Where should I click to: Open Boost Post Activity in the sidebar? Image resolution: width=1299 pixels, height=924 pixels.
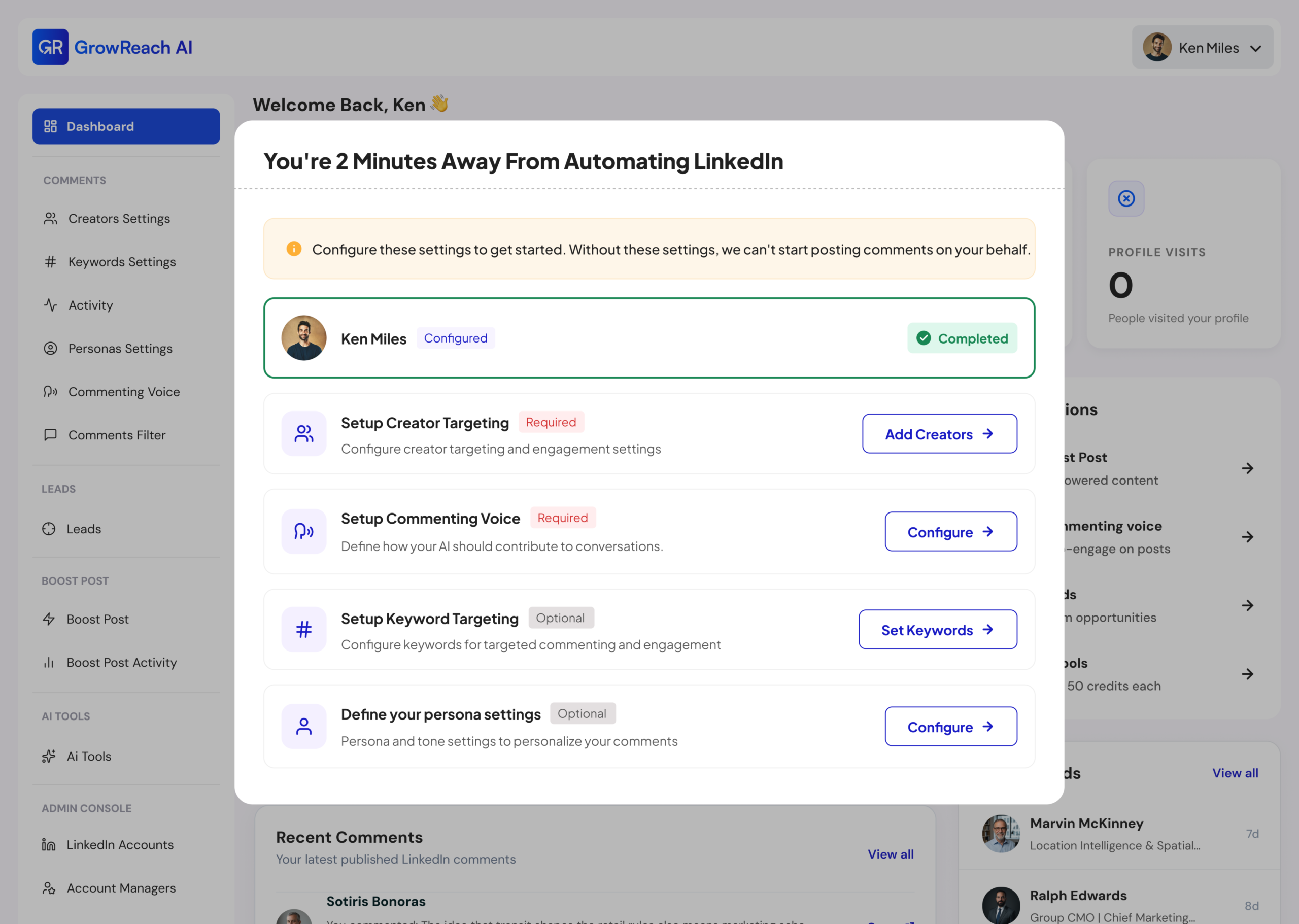click(109, 662)
